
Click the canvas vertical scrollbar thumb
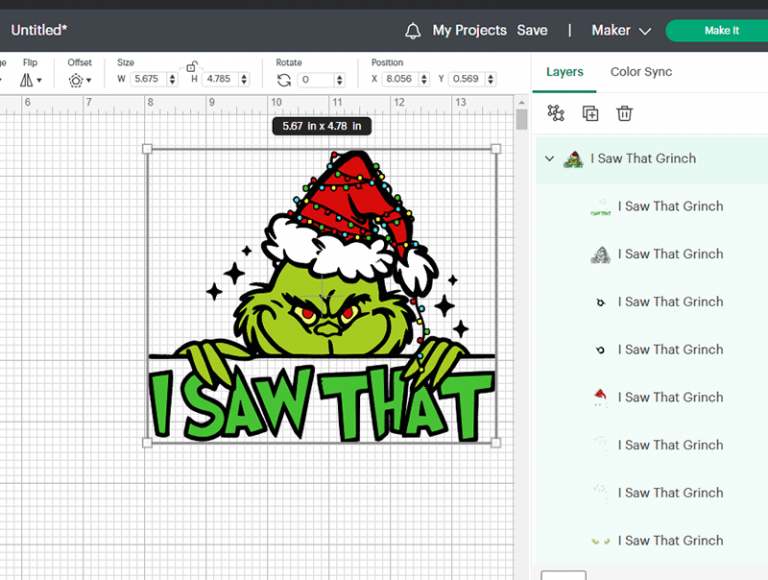click(521, 120)
